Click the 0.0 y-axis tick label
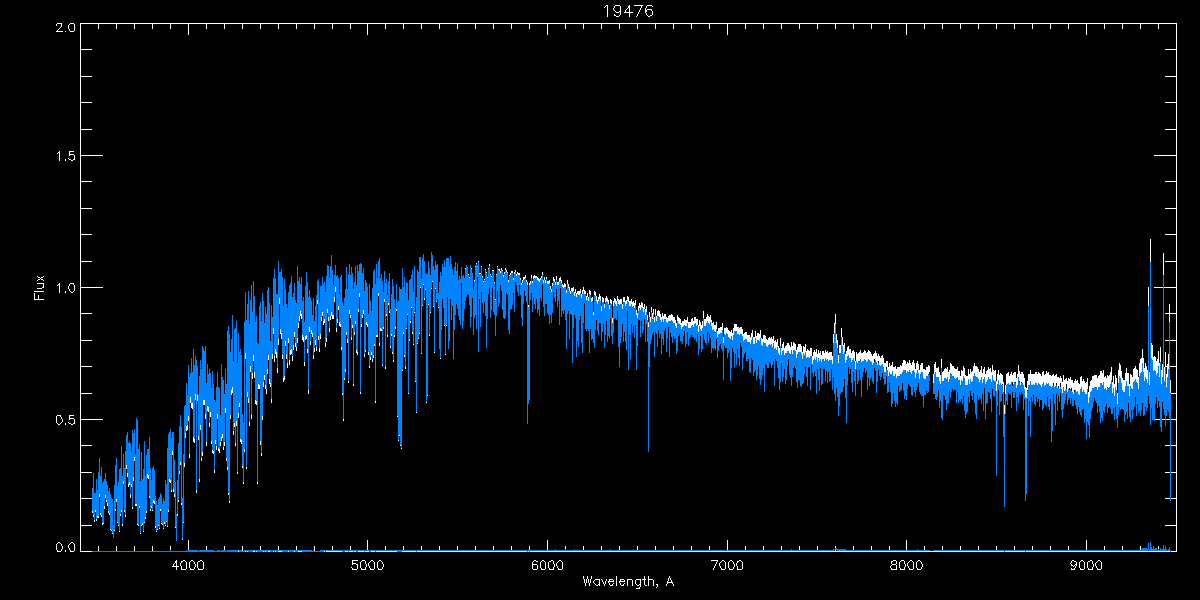 pos(65,548)
